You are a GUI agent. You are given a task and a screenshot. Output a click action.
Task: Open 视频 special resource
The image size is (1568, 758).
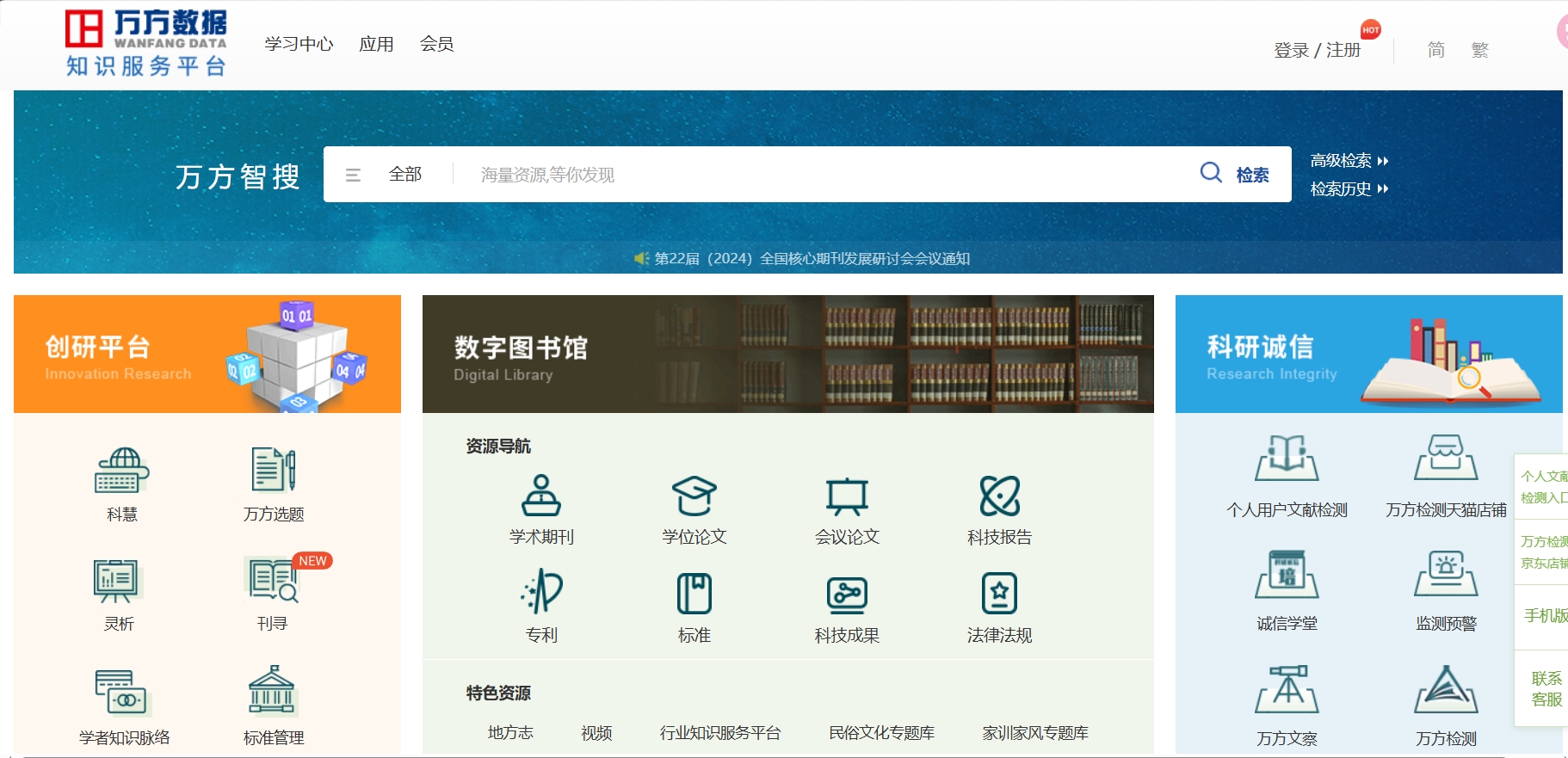pyautogui.click(x=596, y=733)
